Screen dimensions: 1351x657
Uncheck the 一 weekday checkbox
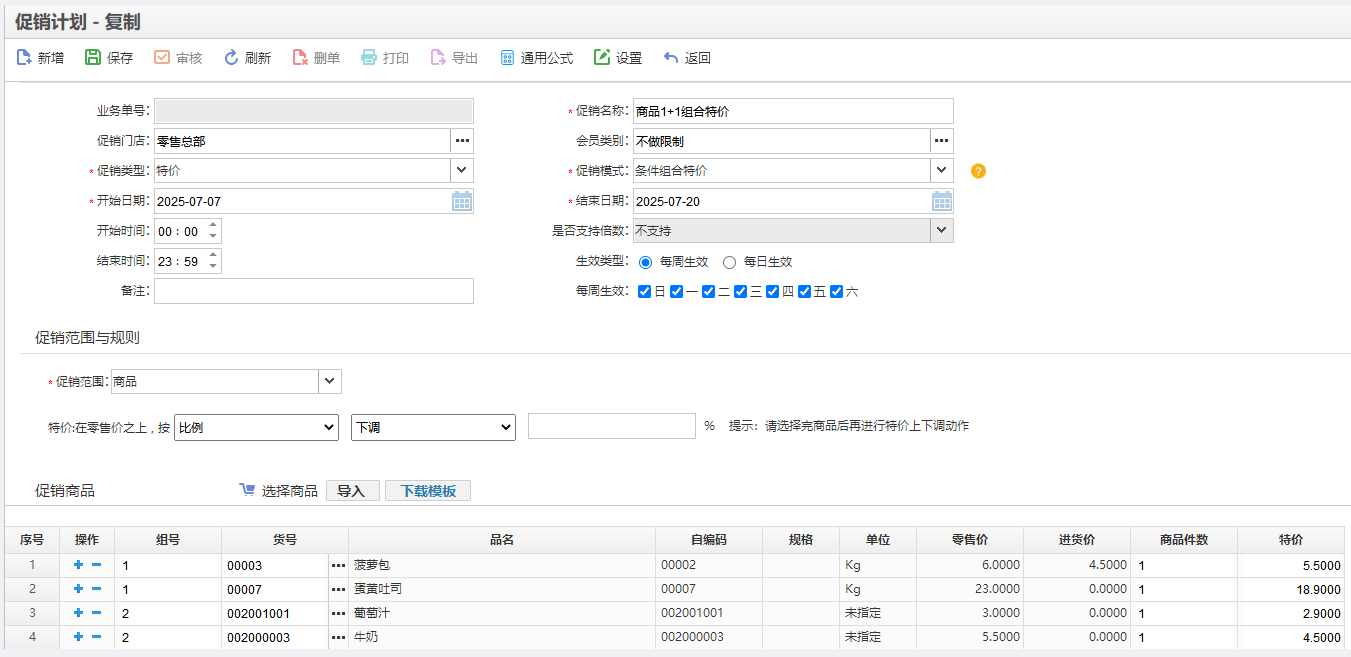coord(677,292)
